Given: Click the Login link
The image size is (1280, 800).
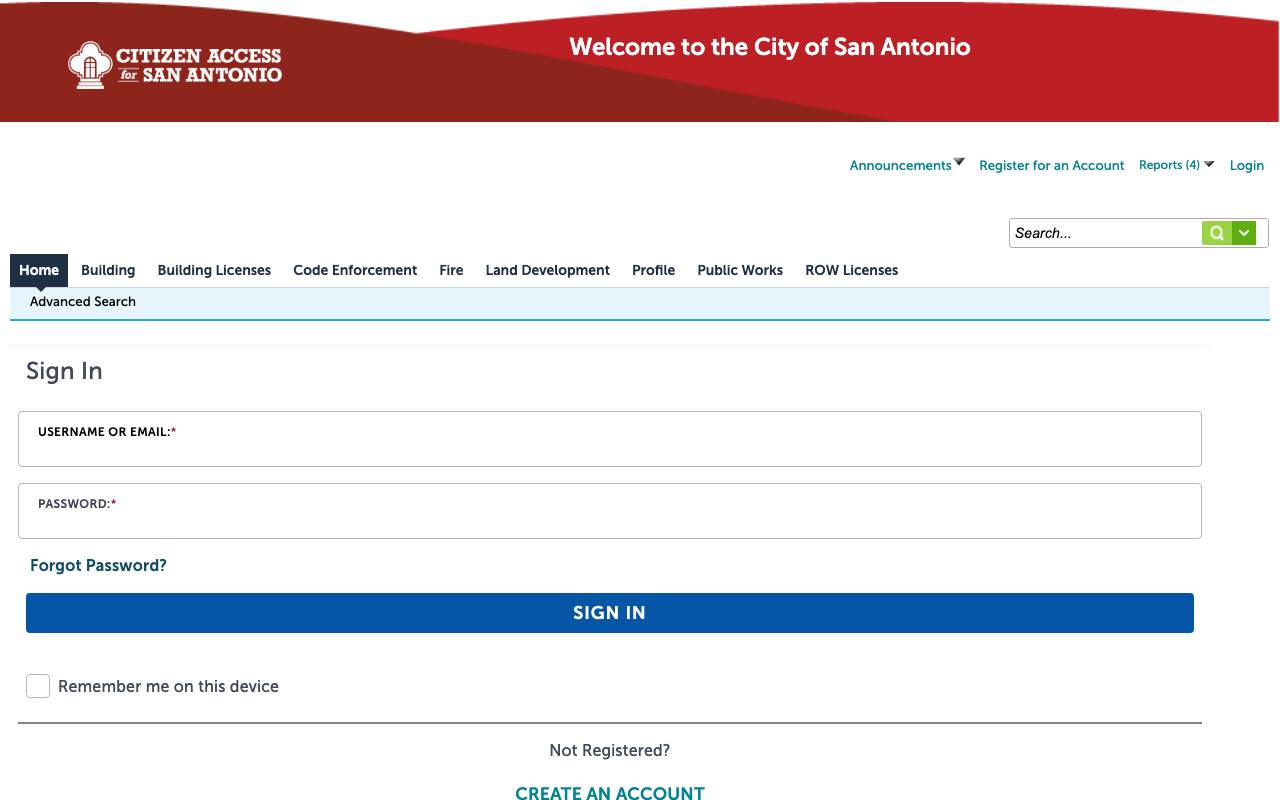Looking at the screenshot, I should [1246, 165].
